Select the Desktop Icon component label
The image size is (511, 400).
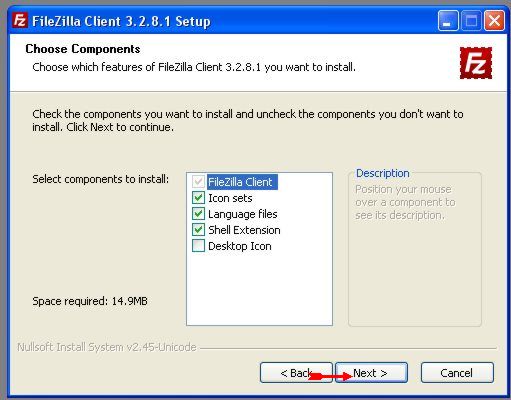coord(240,246)
